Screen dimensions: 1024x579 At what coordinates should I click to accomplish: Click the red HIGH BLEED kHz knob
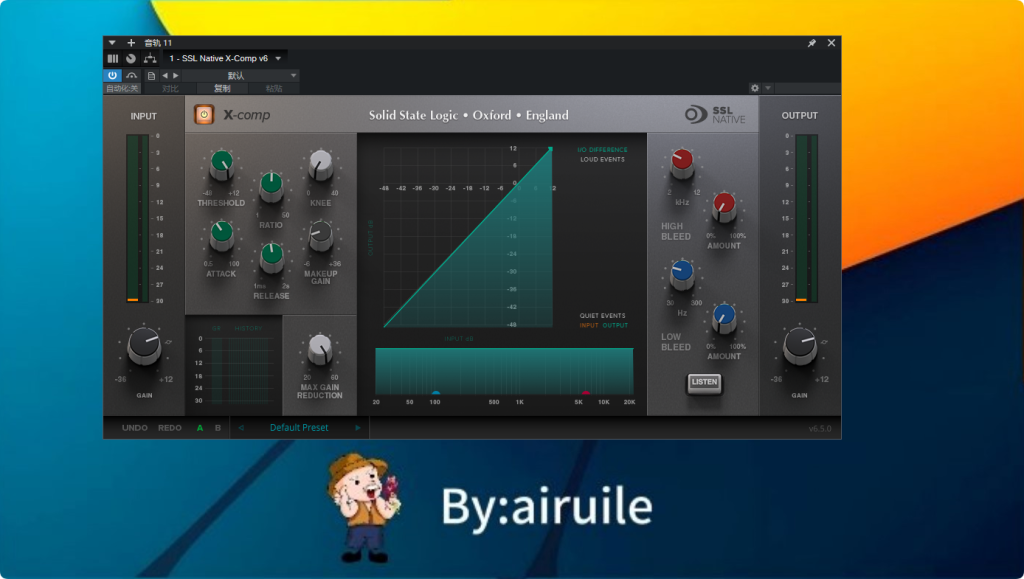point(682,163)
